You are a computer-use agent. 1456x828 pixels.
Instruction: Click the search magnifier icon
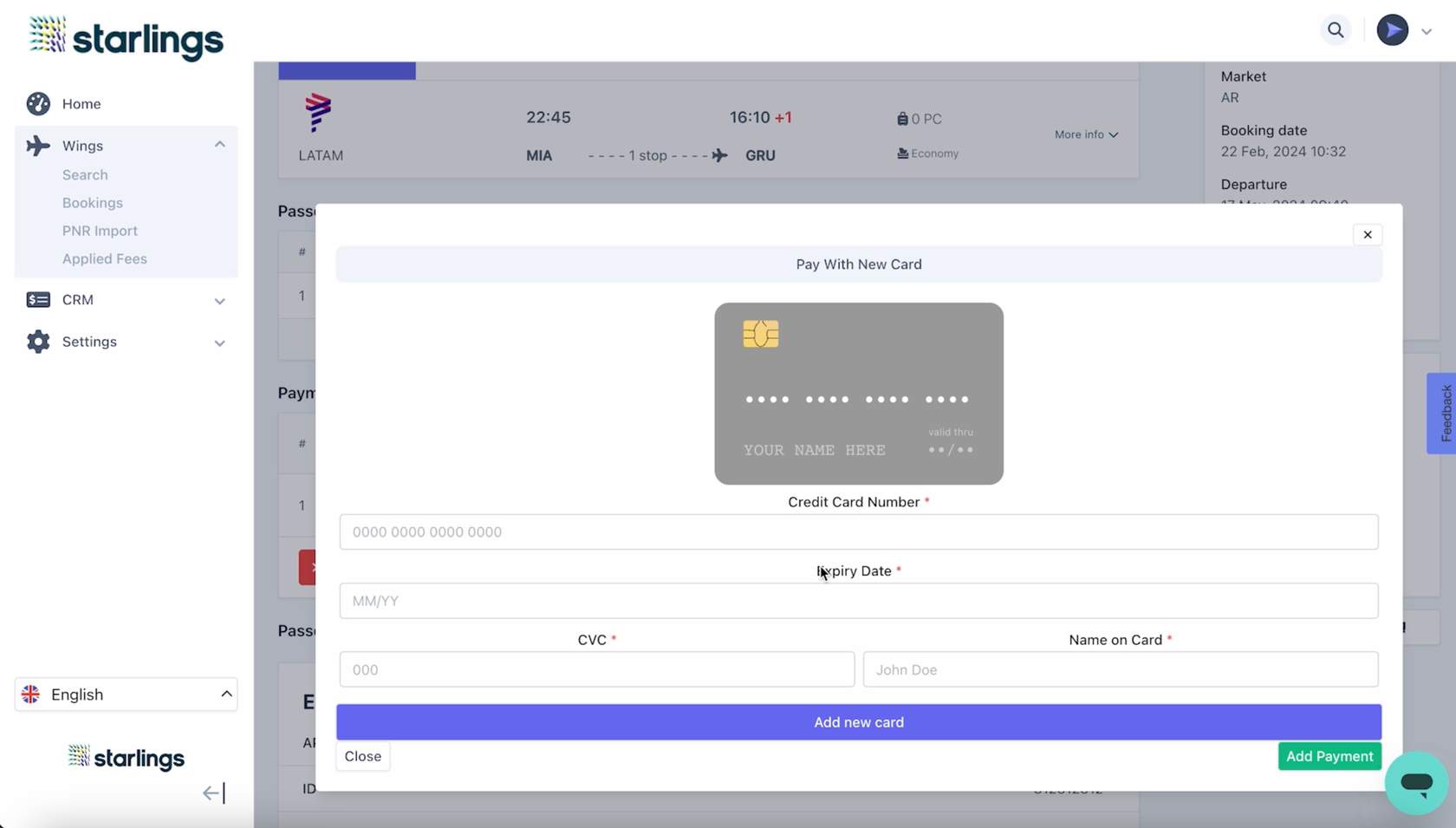point(1336,30)
